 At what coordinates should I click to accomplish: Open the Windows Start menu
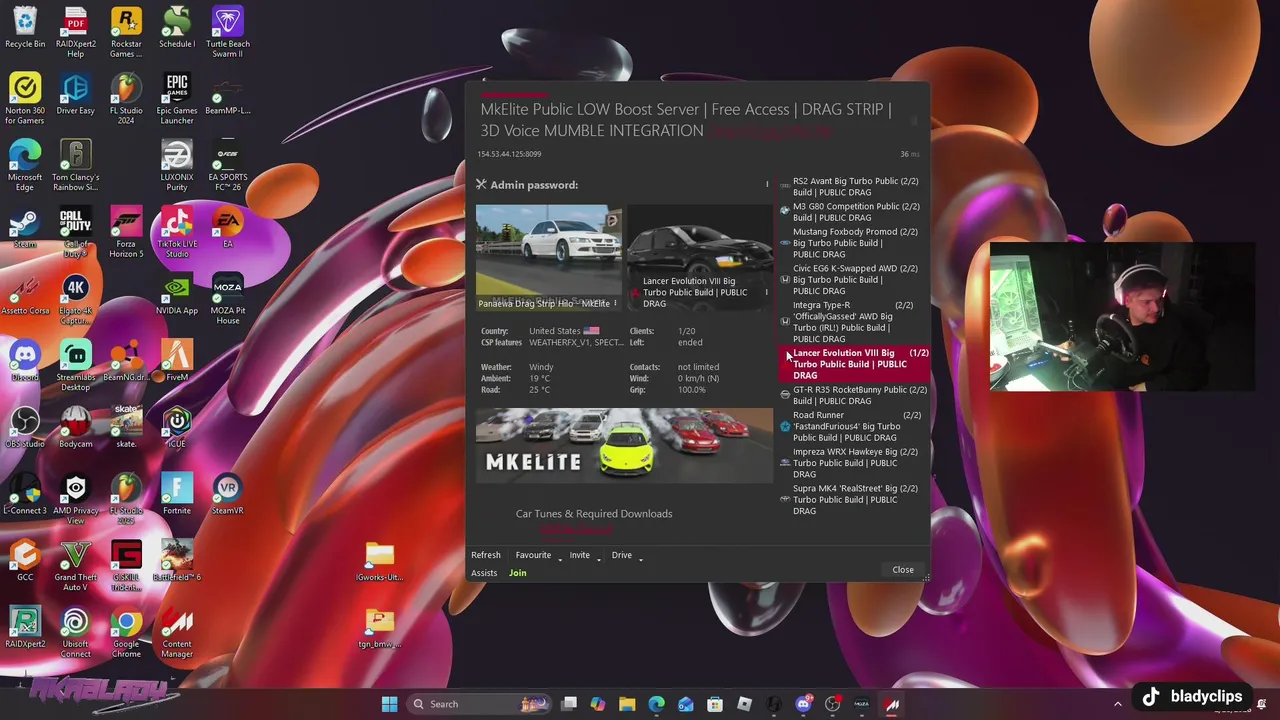pyautogui.click(x=389, y=704)
